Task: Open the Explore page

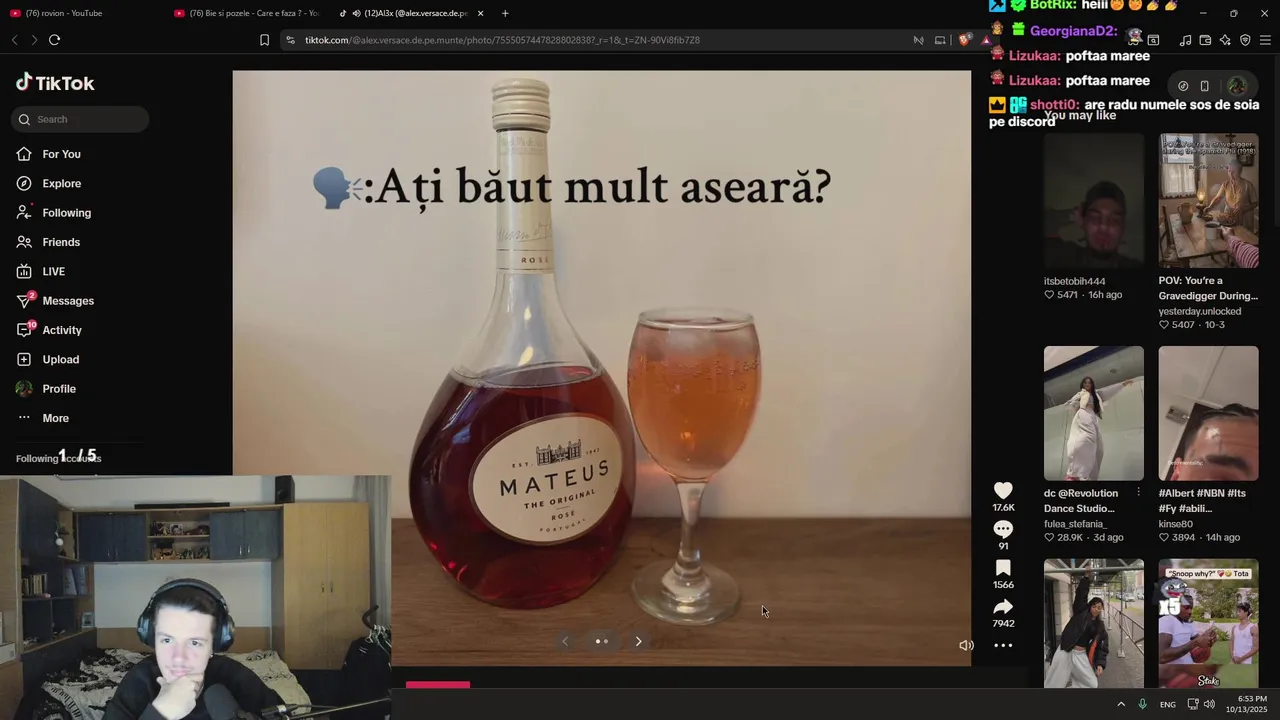Action: click(x=62, y=183)
